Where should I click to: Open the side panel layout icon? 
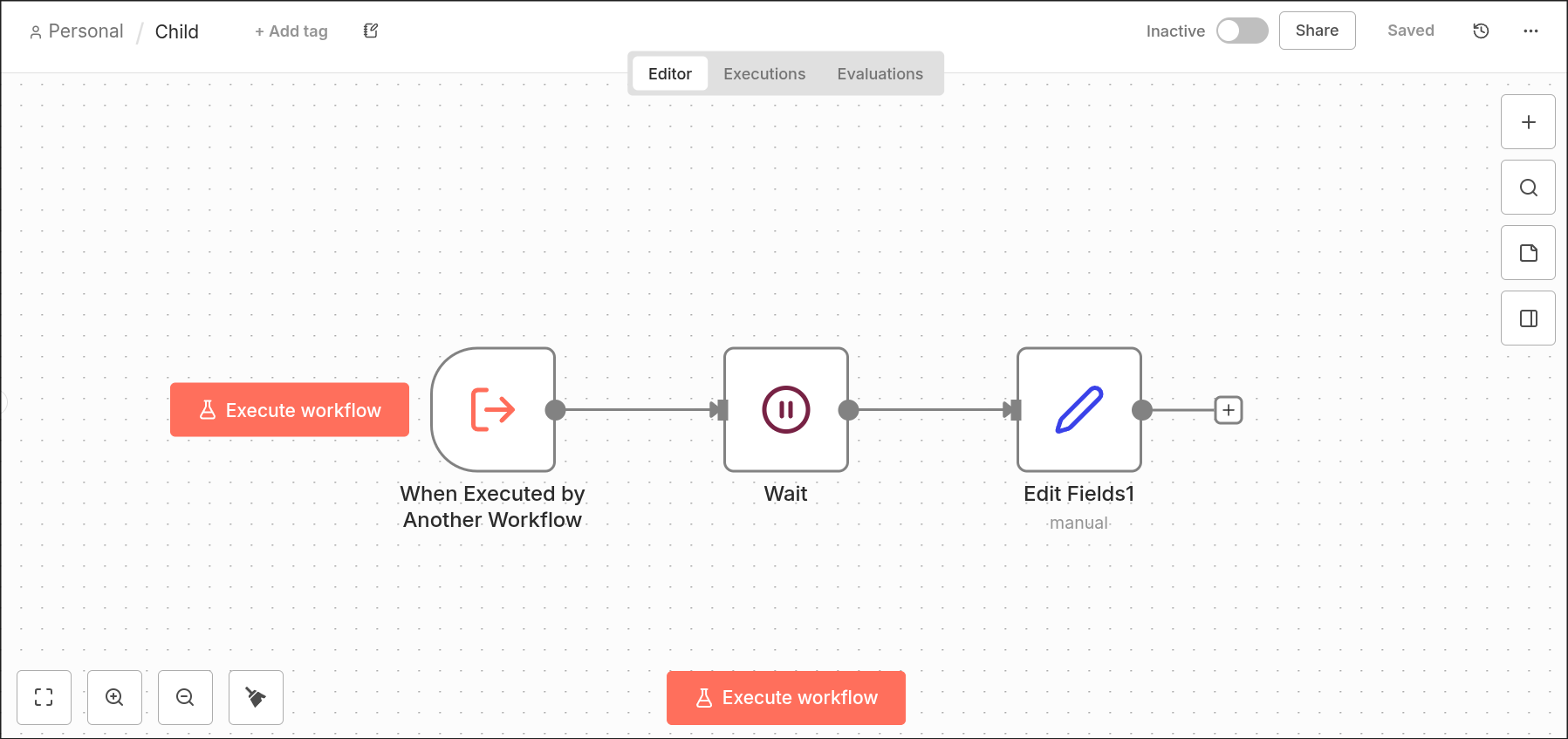(1528, 318)
